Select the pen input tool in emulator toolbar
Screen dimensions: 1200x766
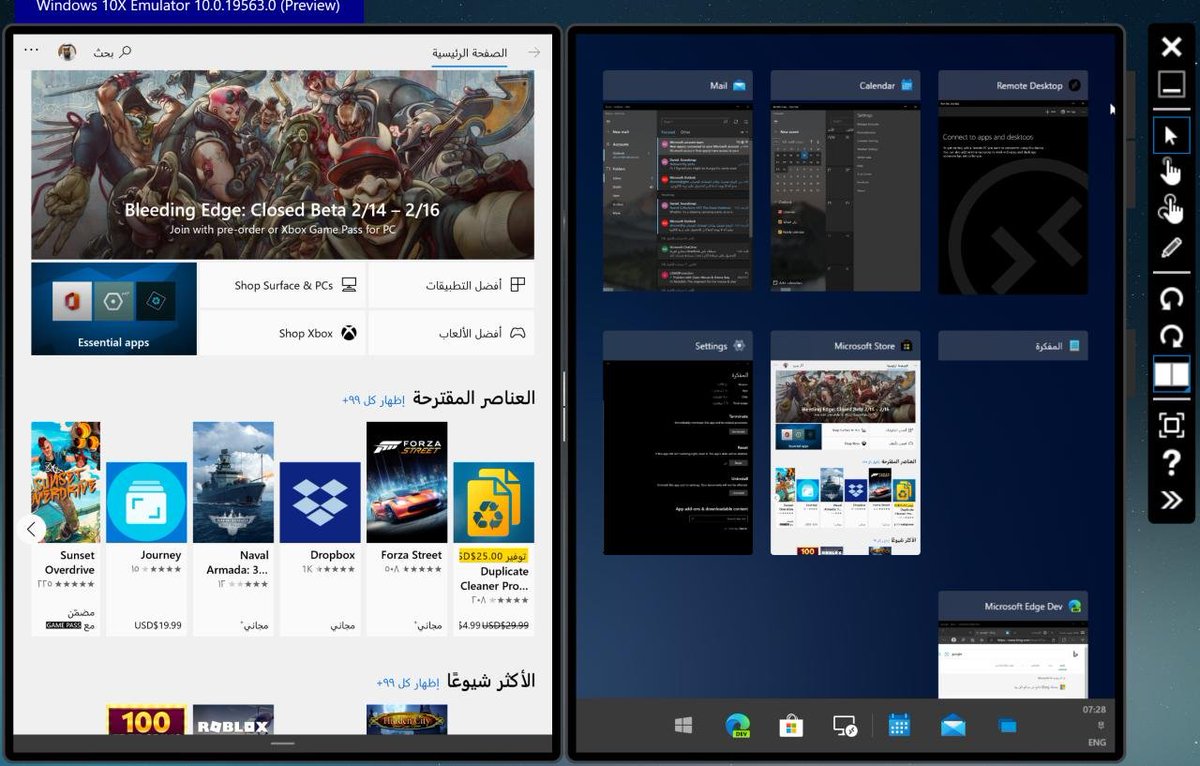tap(1171, 248)
